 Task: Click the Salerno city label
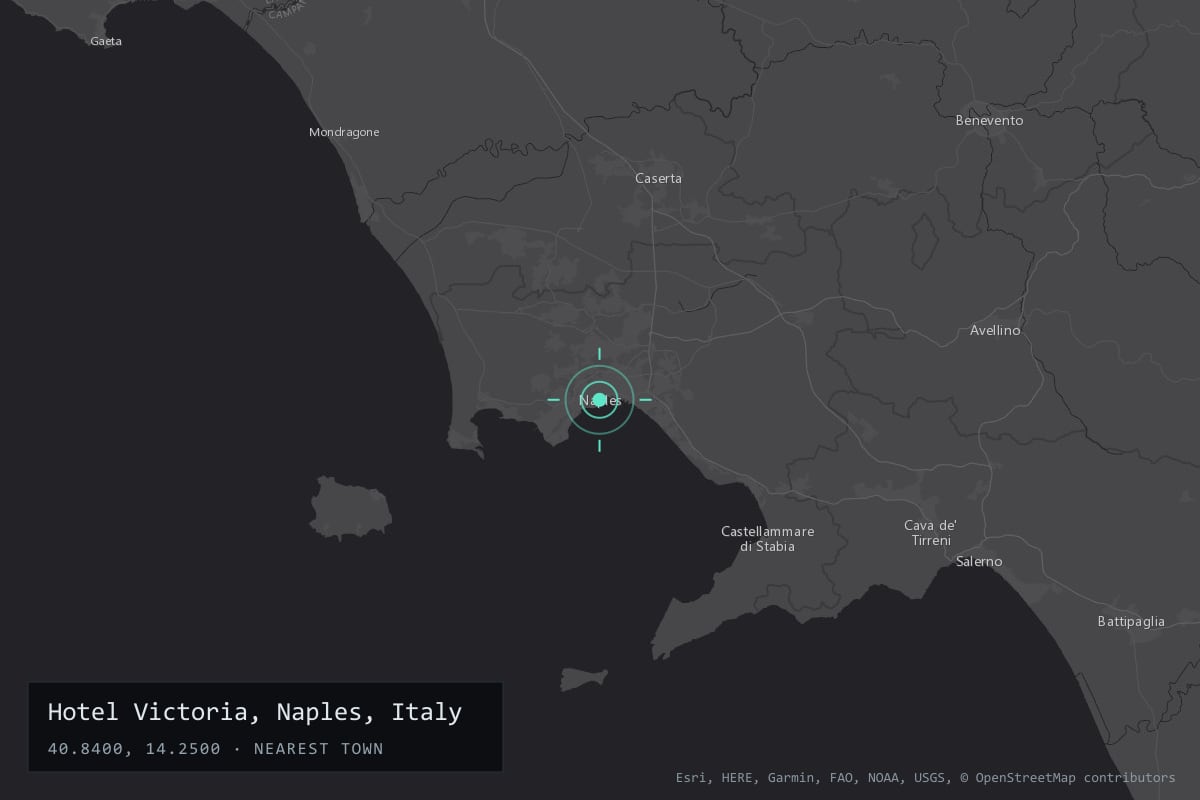(979, 562)
